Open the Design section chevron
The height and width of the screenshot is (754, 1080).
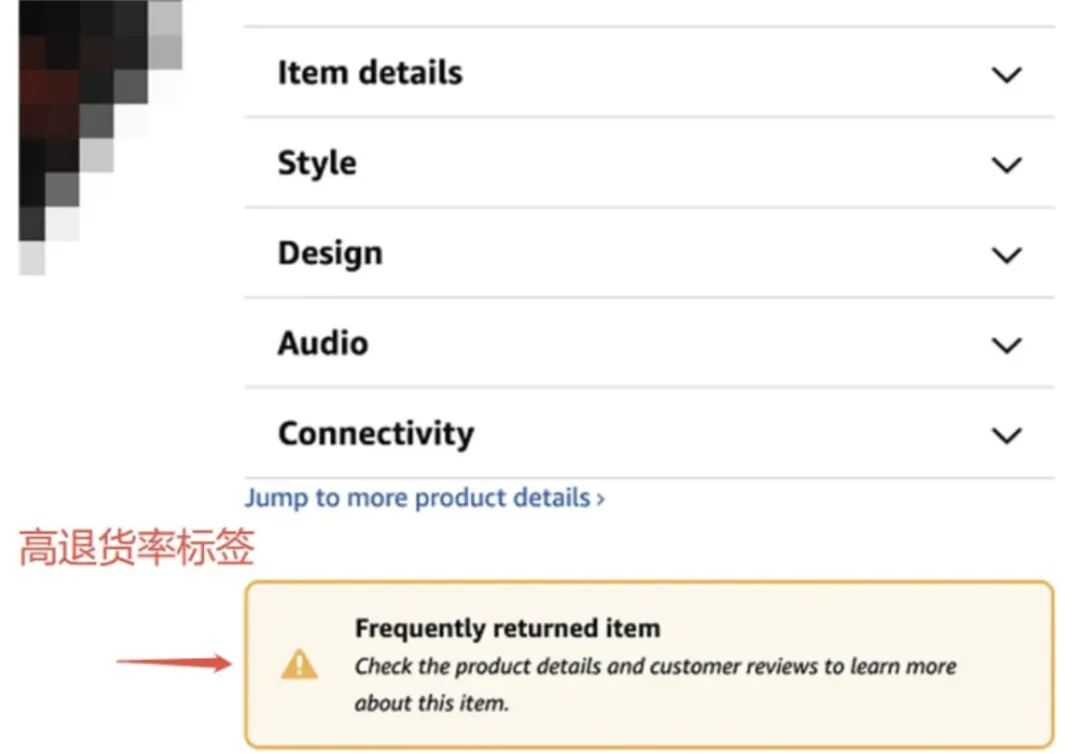(1006, 255)
